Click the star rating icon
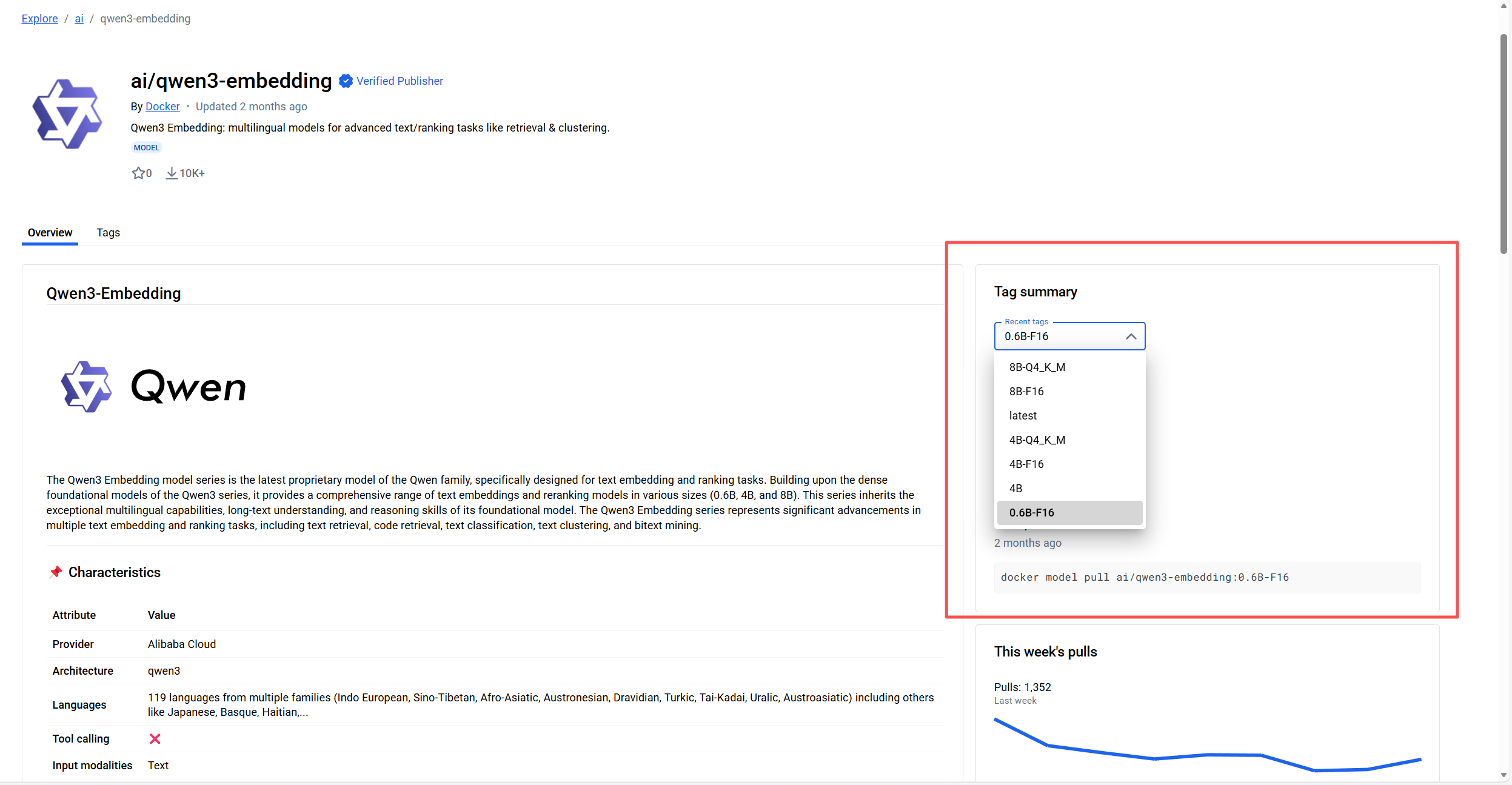1512x785 pixels. tap(138, 173)
